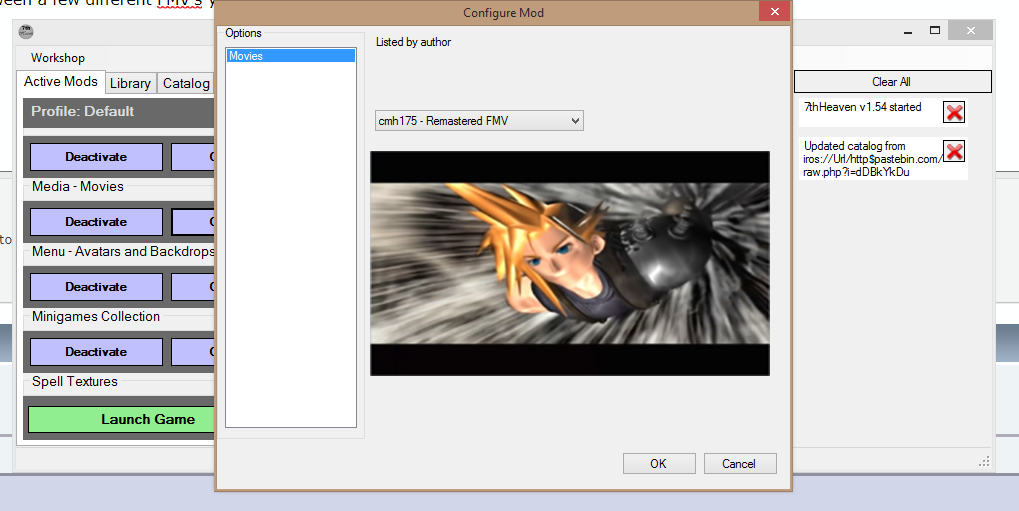Maximize the 7th Heaven main window
The width and height of the screenshot is (1019, 511).
click(935, 31)
